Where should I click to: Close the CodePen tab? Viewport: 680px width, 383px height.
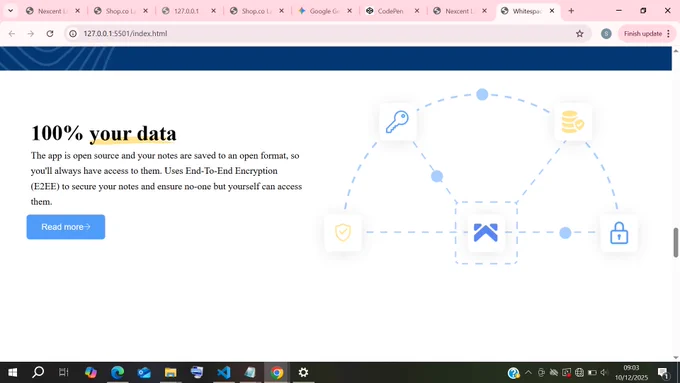point(417,11)
